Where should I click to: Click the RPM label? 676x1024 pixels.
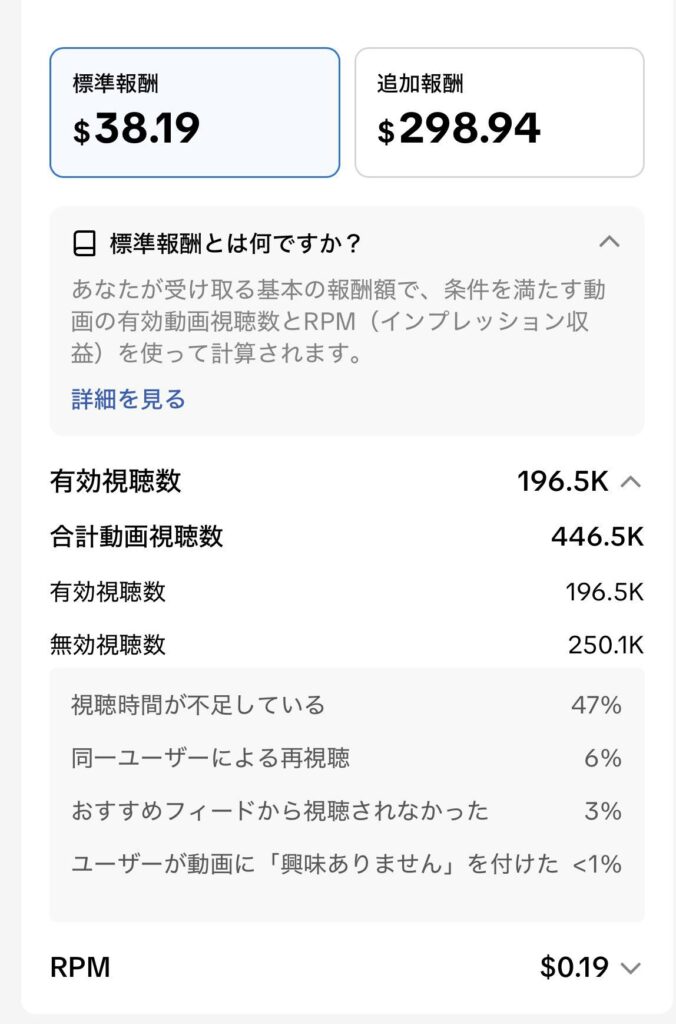(80, 967)
